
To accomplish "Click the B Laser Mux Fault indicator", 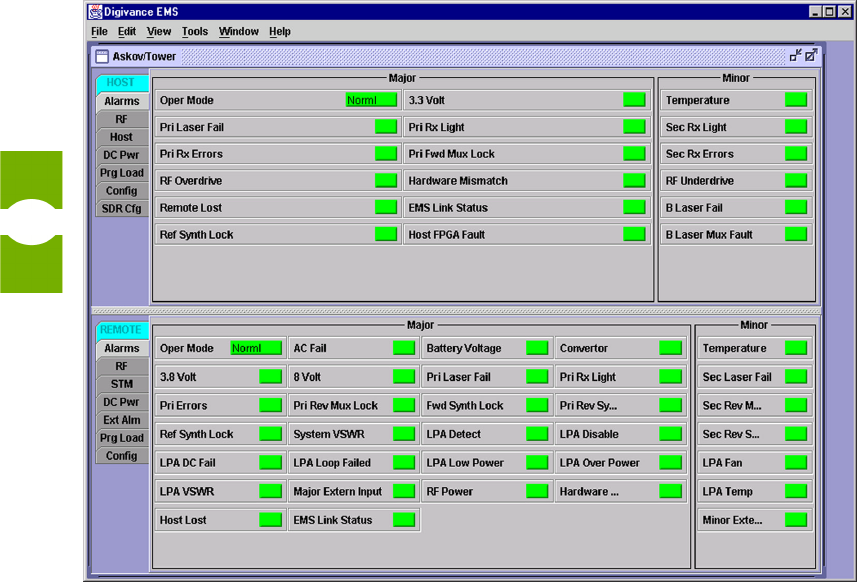I will (796, 234).
